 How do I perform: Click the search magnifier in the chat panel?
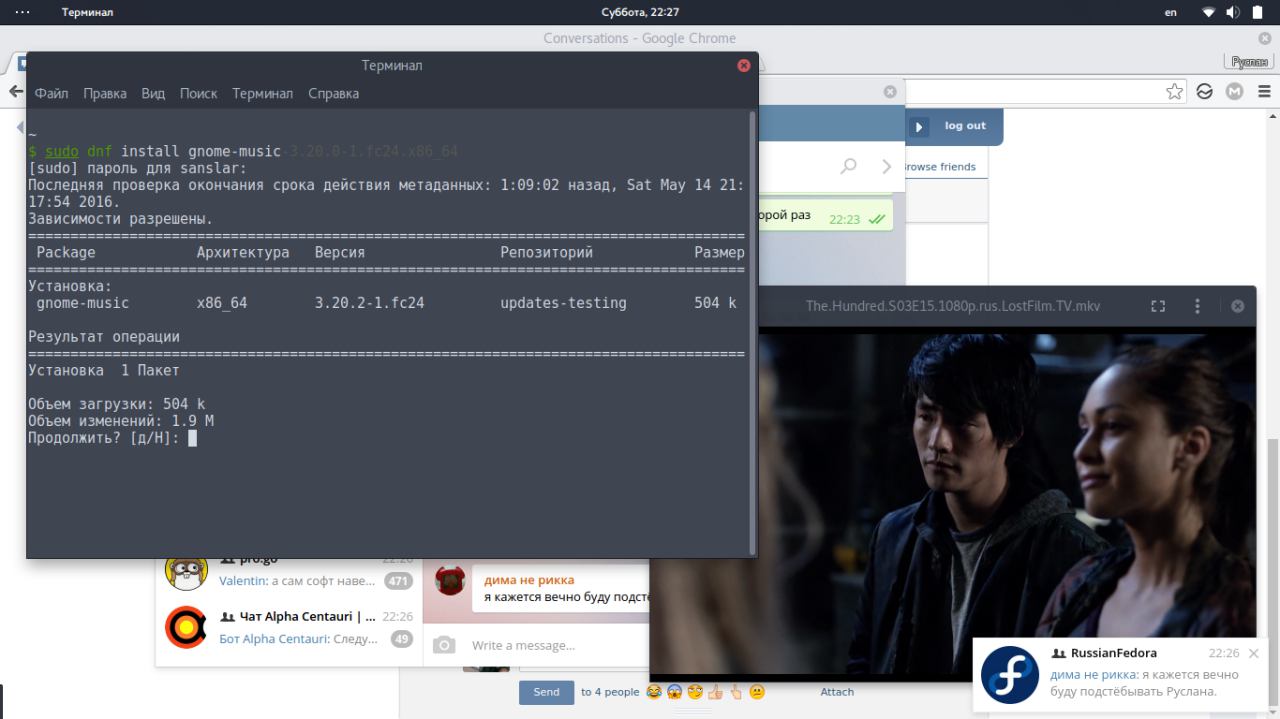[x=849, y=166]
